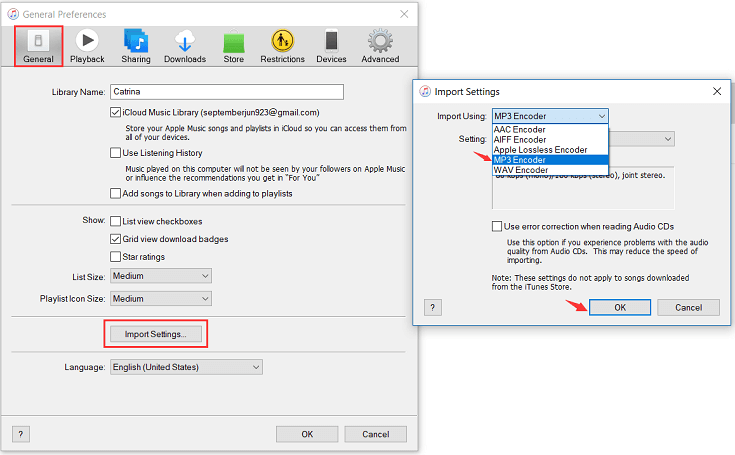Toggle the Star ratings checkbox
Image resolution: width=735 pixels, height=455 pixels.
click(x=116, y=257)
